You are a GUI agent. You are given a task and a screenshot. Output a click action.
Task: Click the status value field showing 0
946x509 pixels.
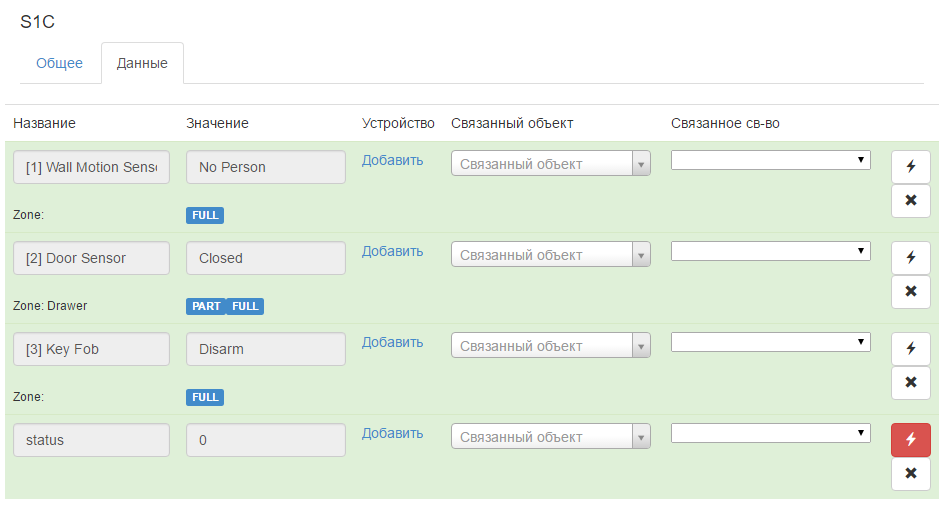pyautogui.click(x=265, y=440)
